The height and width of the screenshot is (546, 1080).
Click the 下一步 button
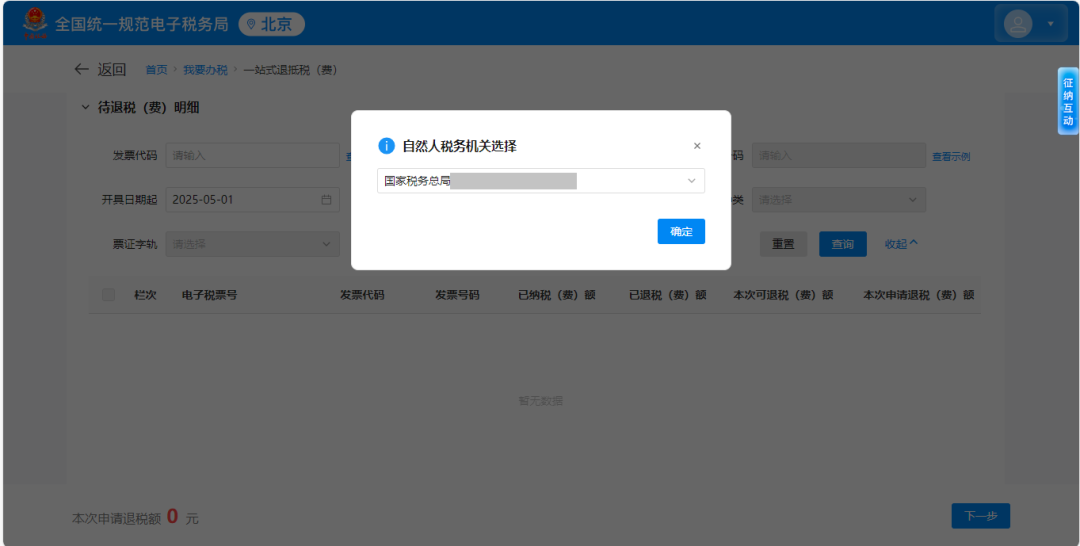coord(981,516)
